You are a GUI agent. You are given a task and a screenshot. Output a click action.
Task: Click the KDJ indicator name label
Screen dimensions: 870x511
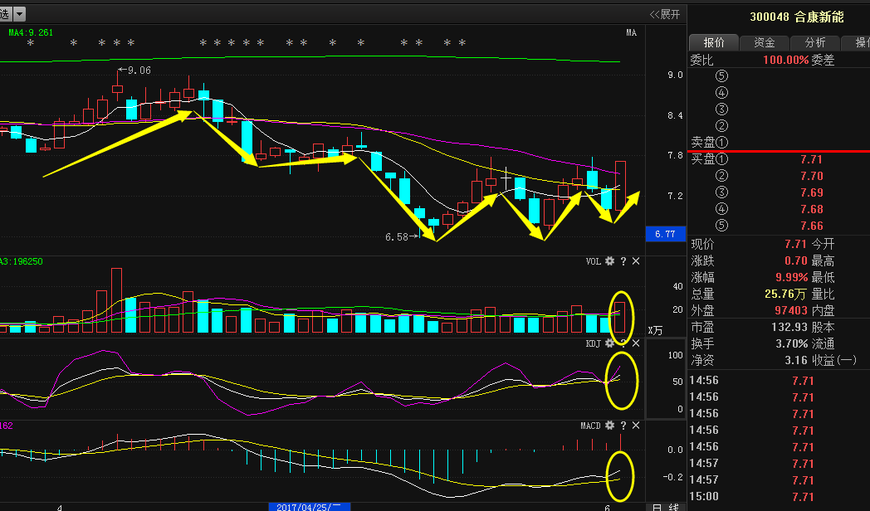[x=593, y=343]
